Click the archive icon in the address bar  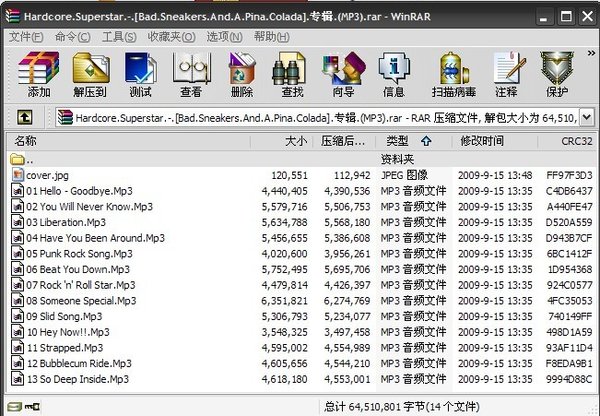pyautogui.click(x=65, y=117)
